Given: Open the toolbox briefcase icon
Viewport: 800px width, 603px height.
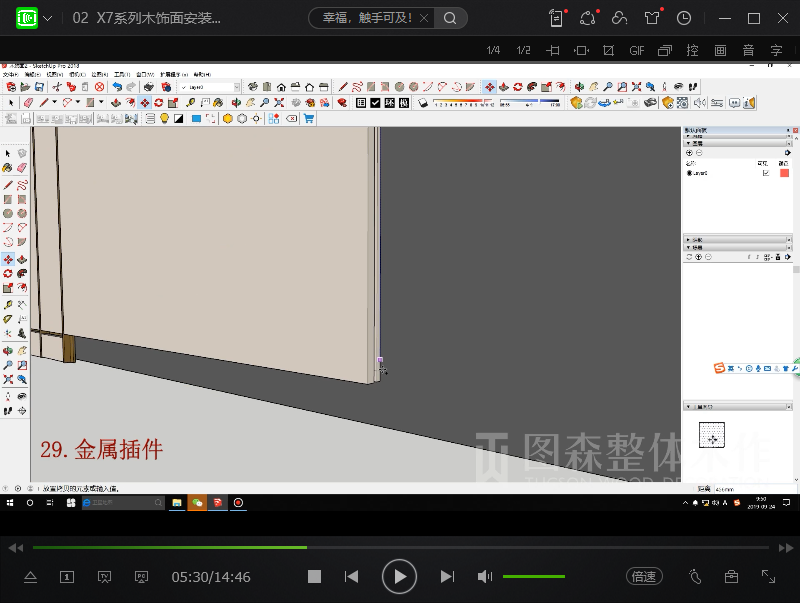Looking at the screenshot, I should point(732,577).
